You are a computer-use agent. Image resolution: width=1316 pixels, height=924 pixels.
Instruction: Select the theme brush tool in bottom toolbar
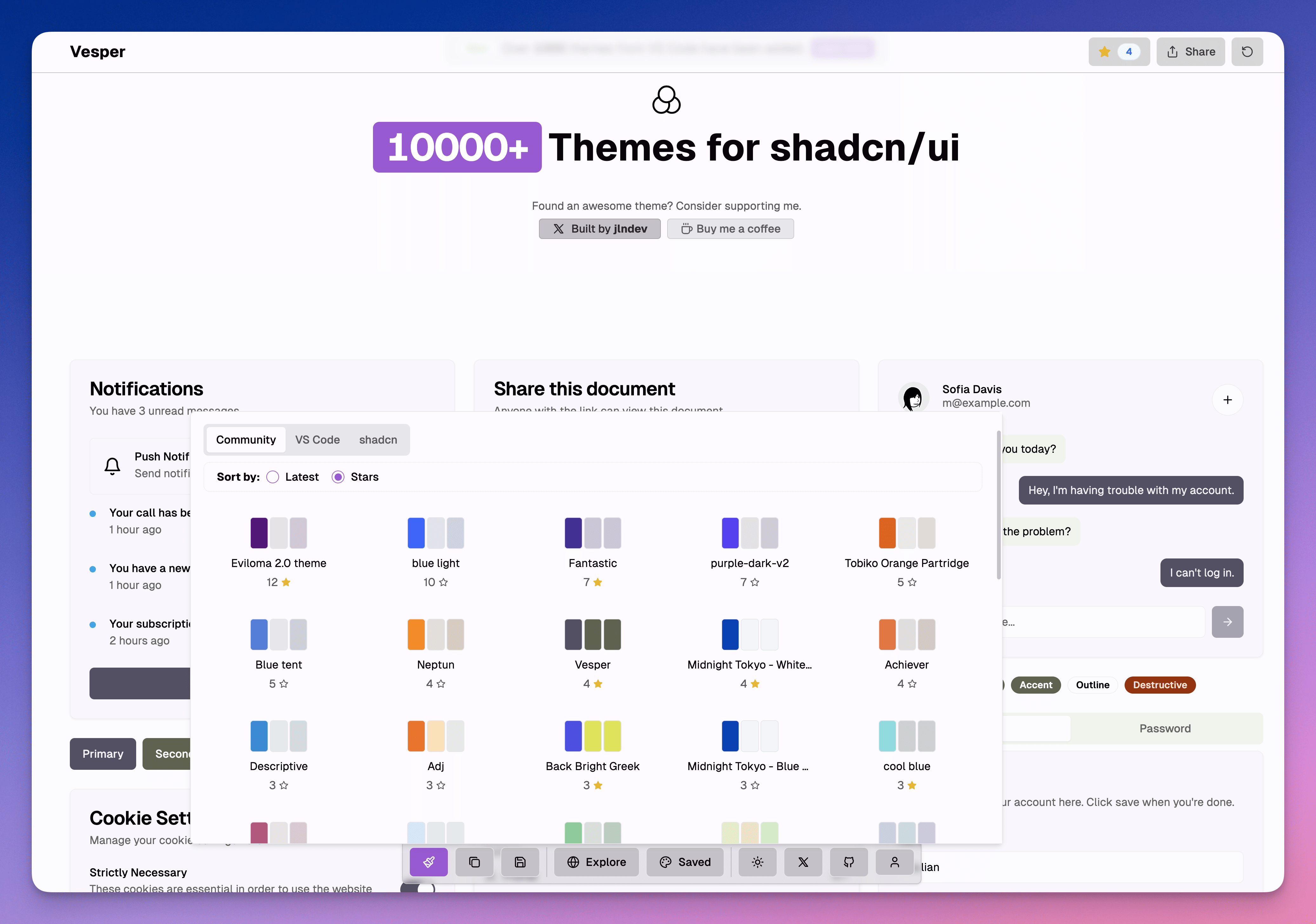429,862
